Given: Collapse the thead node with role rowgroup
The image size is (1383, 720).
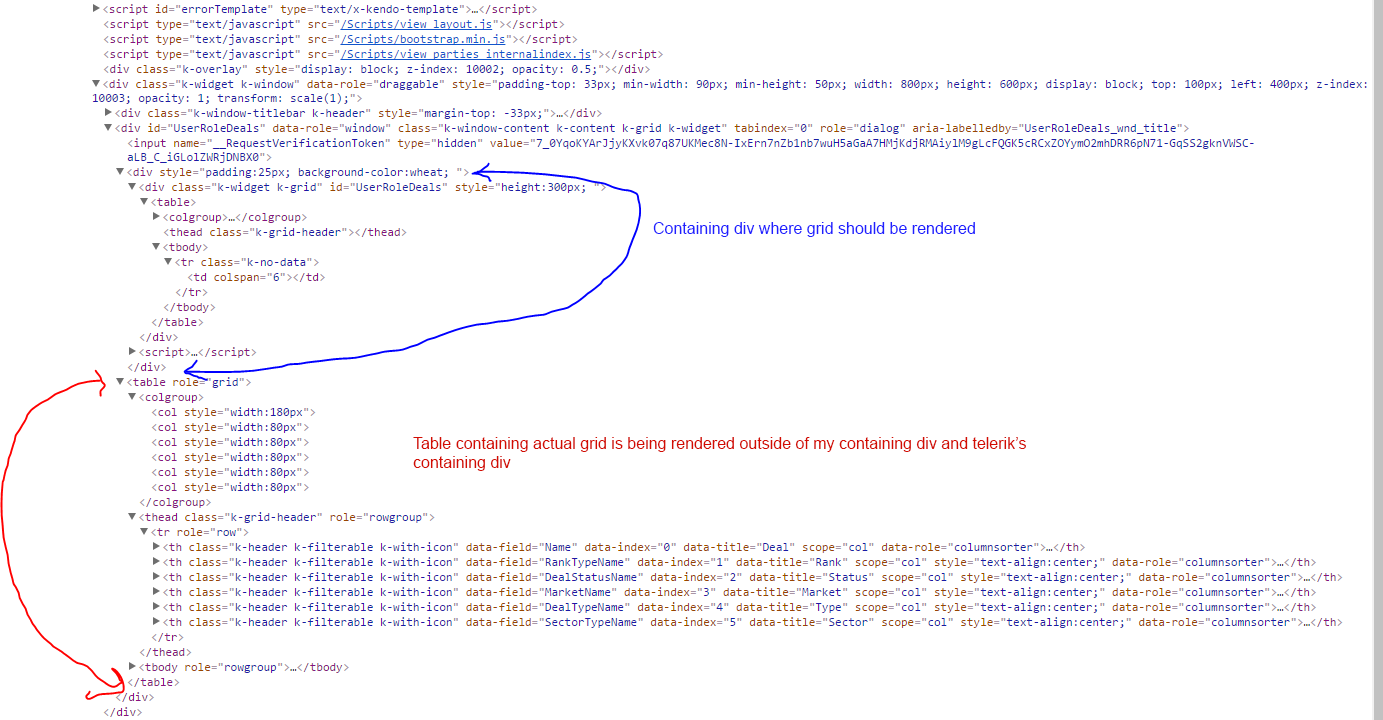Looking at the screenshot, I should pyautogui.click(x=132, y=517).
